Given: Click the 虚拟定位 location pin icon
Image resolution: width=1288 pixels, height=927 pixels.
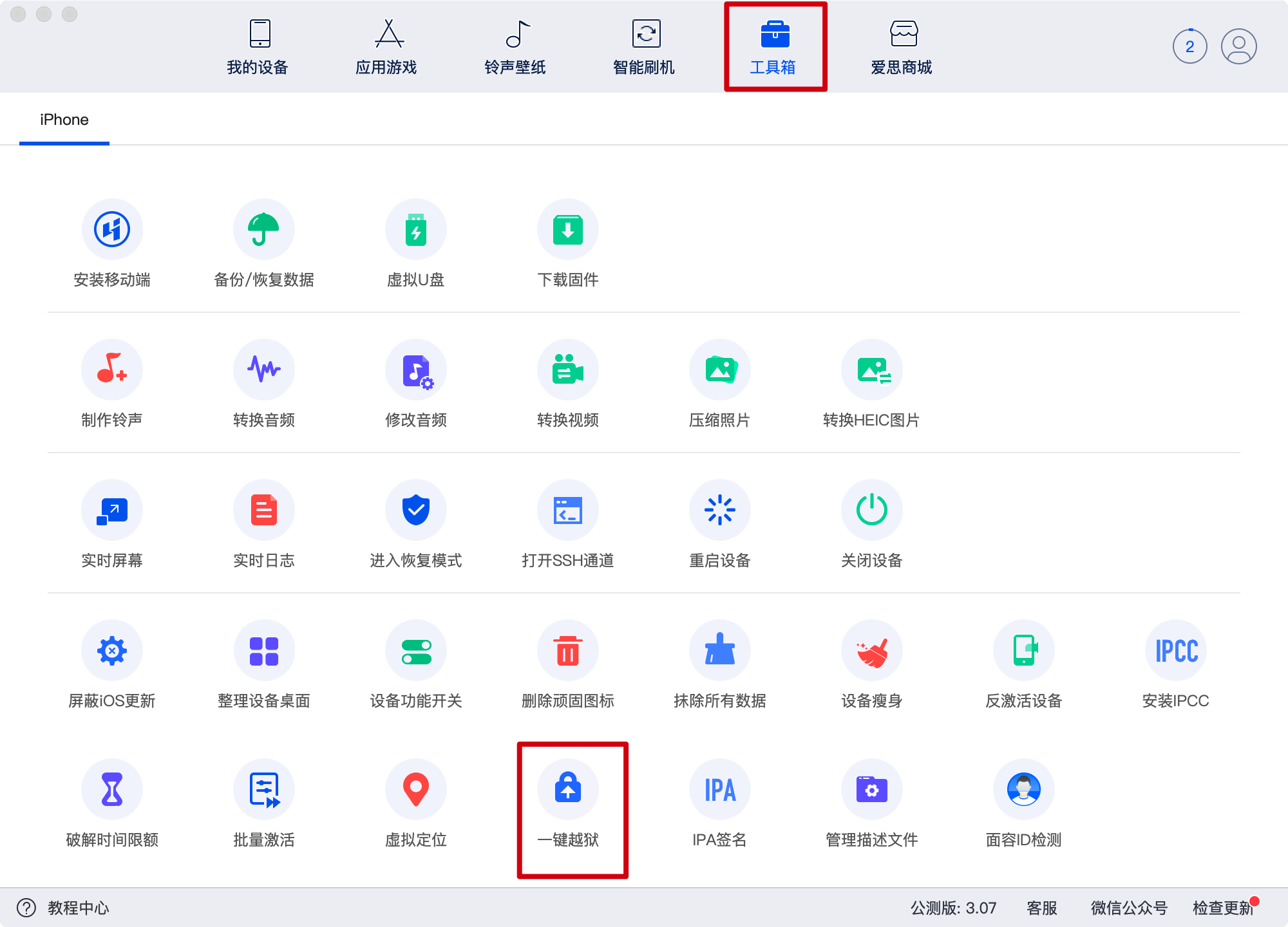Looking at the screenshot, I should (x=416, y=789).
